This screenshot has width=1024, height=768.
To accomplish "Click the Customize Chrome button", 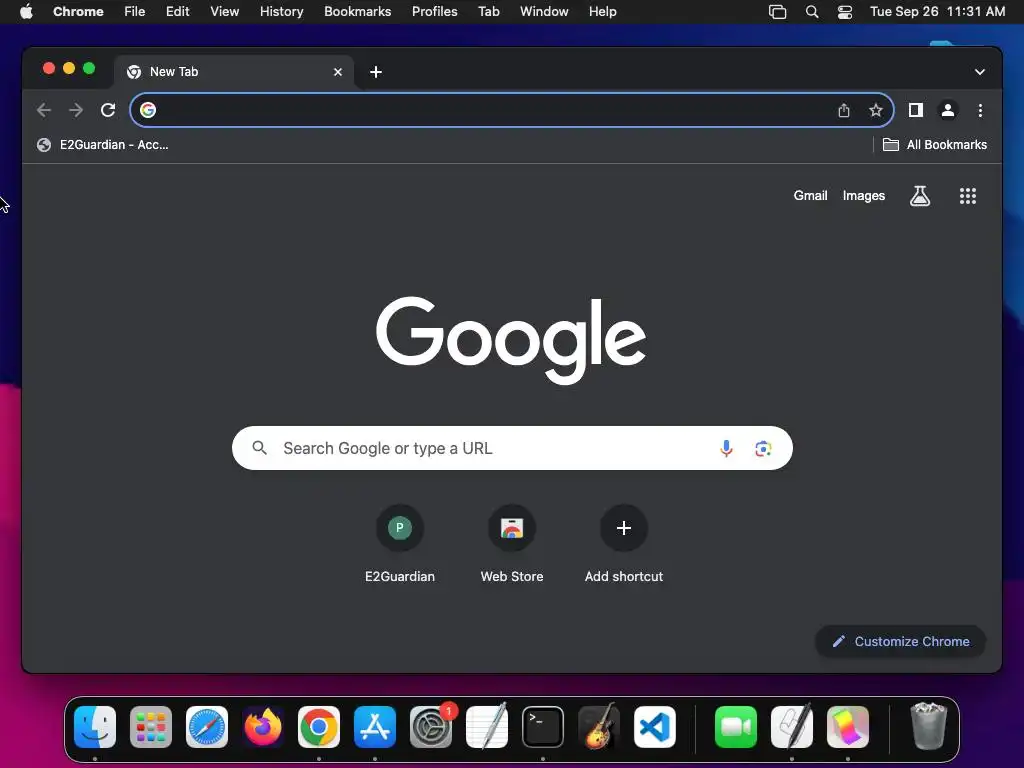I will [x=901, y=641].
